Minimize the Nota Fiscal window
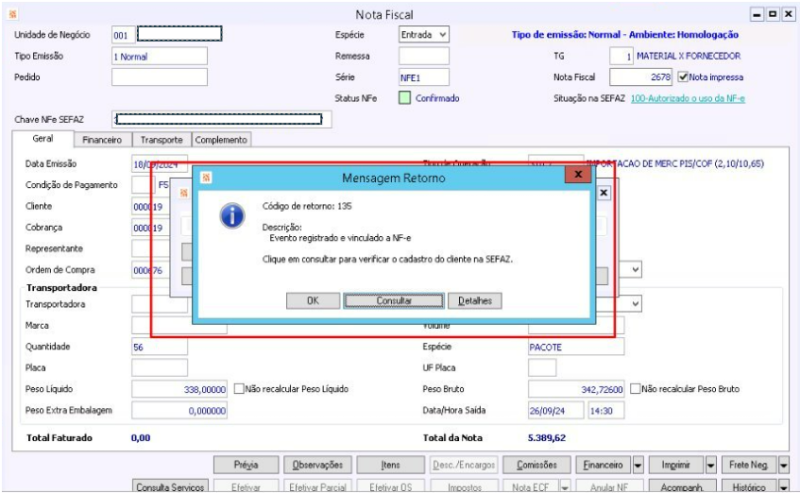800x493 pixels. 757,14
